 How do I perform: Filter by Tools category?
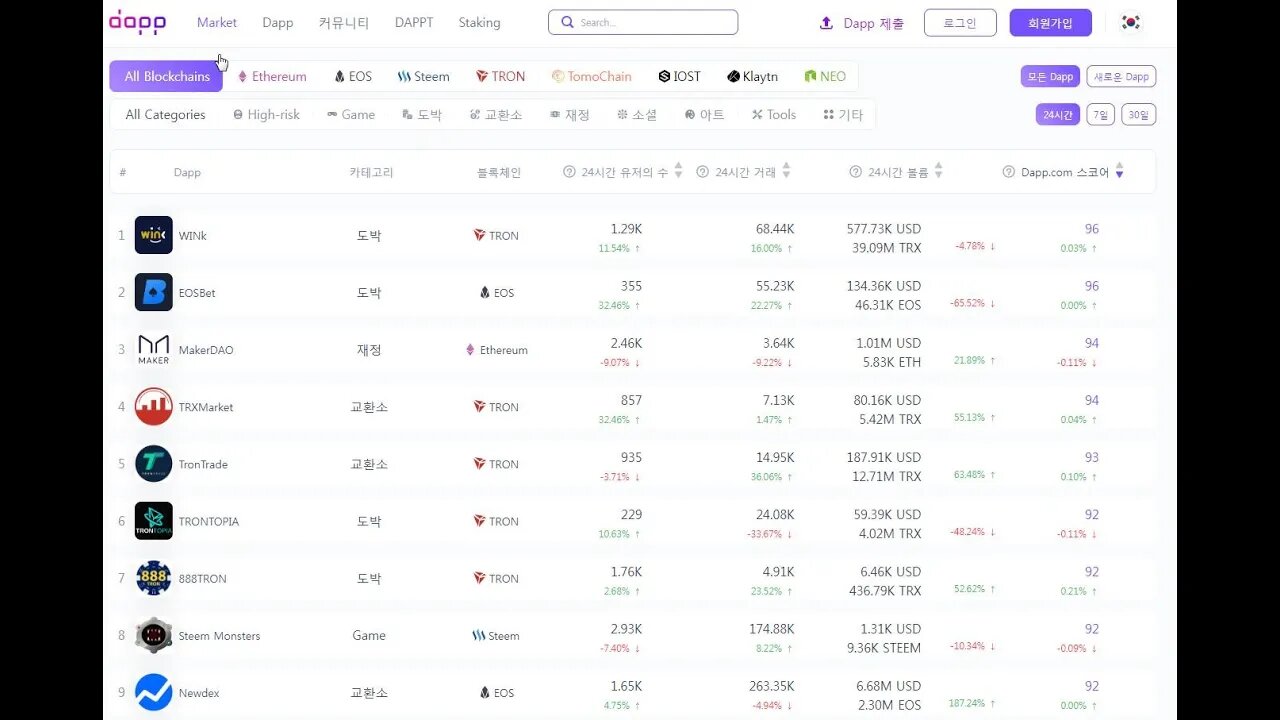[774, 115]
